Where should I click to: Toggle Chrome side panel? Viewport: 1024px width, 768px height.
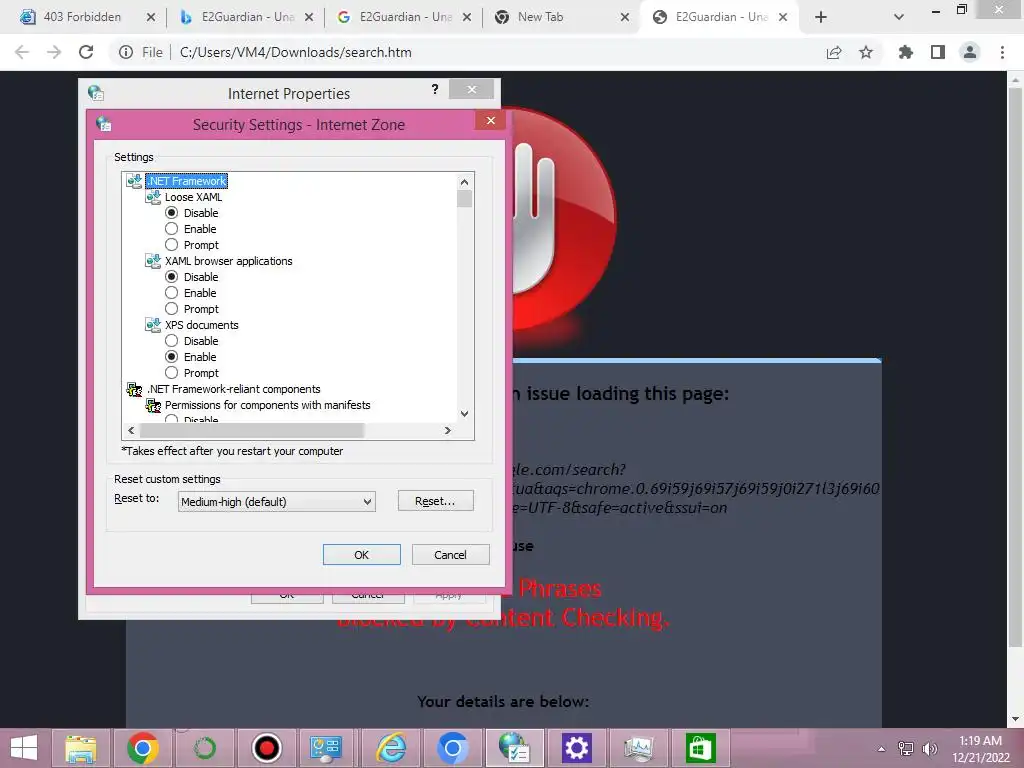click(x=938, y=52)
